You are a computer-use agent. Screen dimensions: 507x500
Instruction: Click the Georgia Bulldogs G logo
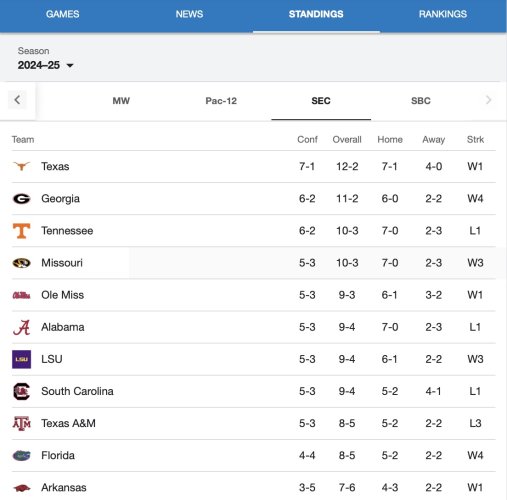pyautogui.click(x=21, y=199)
